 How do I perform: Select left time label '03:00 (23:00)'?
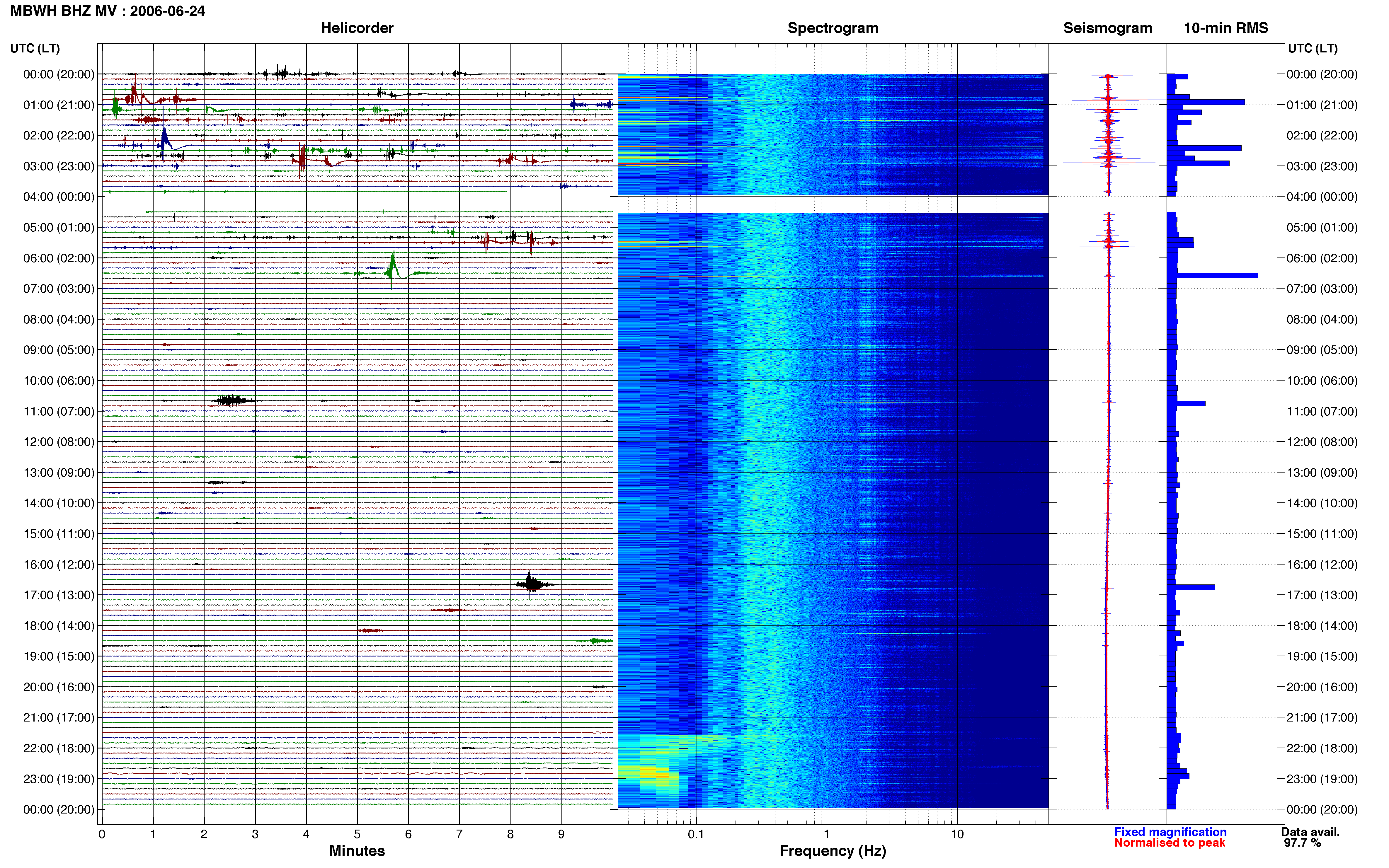click(59, 166)
